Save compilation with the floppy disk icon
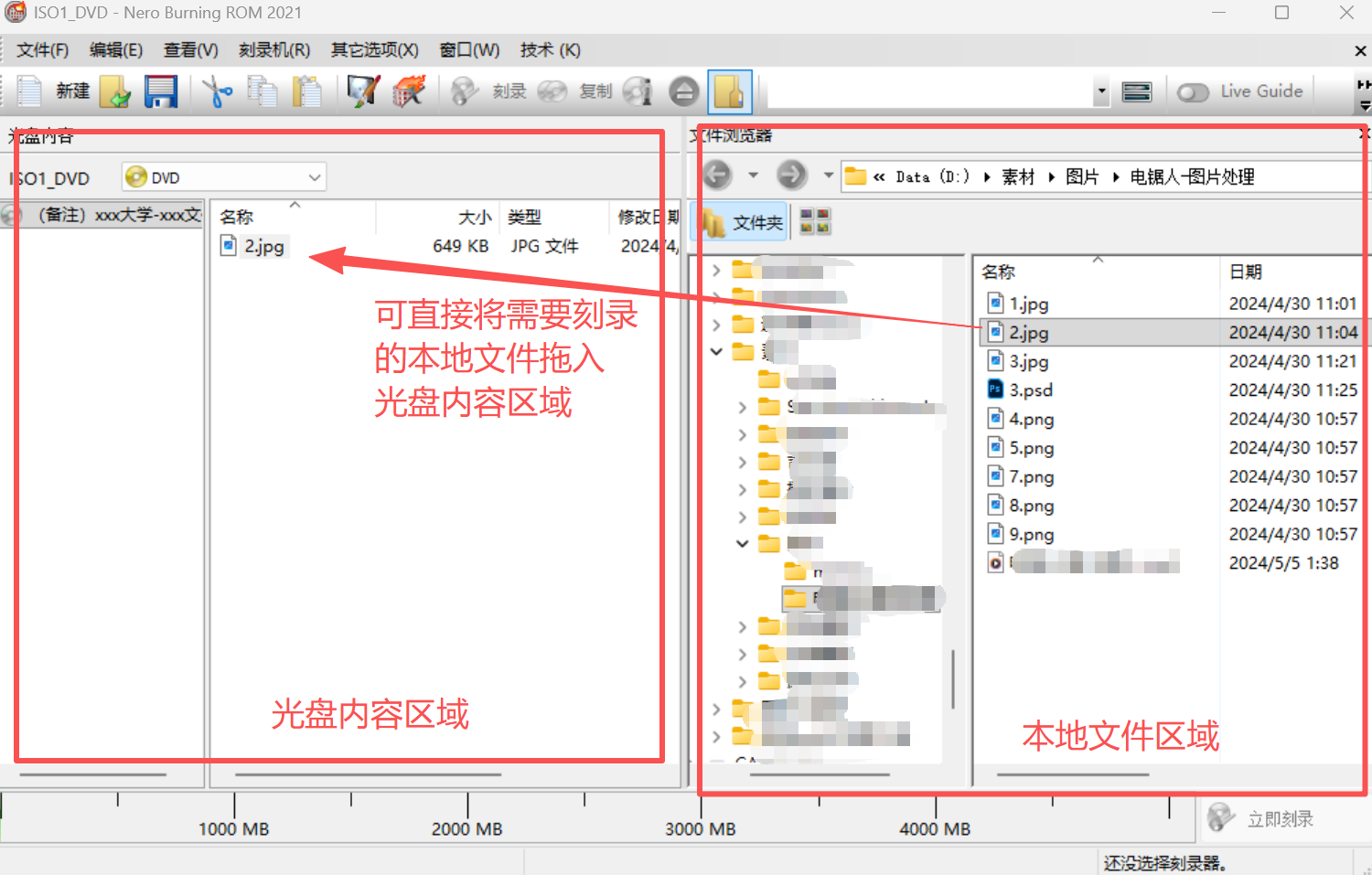This screenshot has height=875, width=1372. 161,91
